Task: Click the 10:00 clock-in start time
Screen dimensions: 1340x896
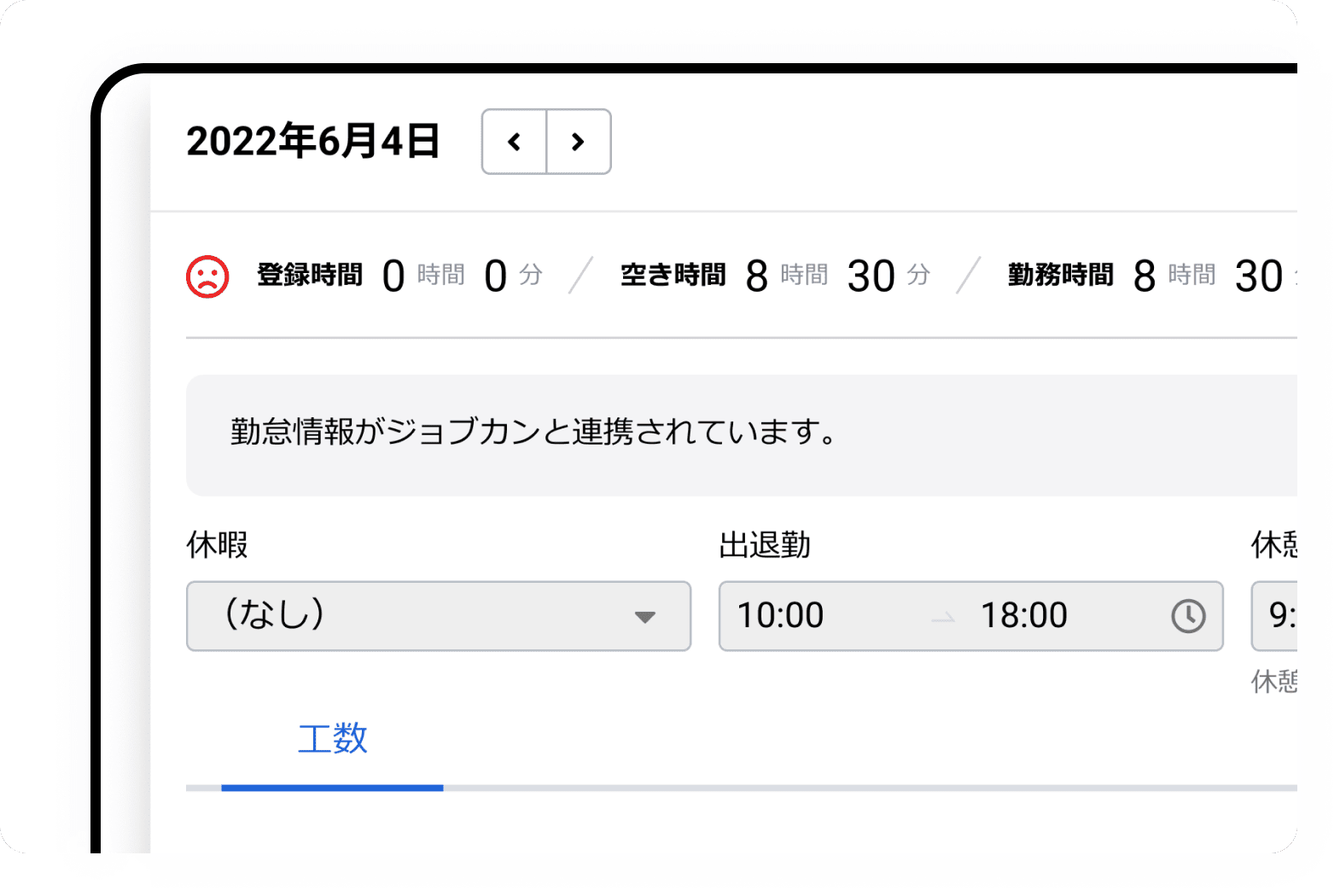Action: [x=780, y=615]
